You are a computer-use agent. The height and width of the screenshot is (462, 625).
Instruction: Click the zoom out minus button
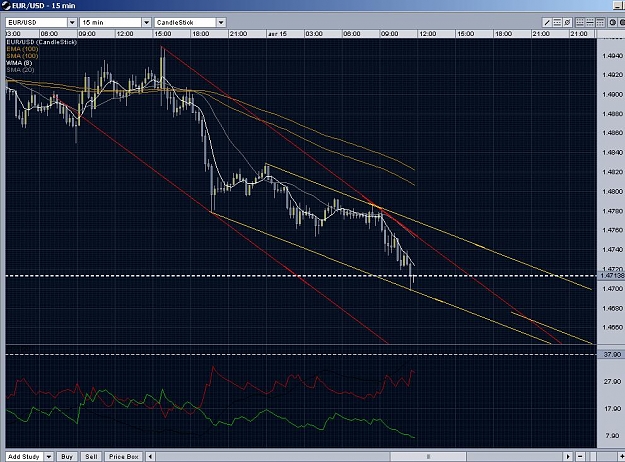click(580, 456)
